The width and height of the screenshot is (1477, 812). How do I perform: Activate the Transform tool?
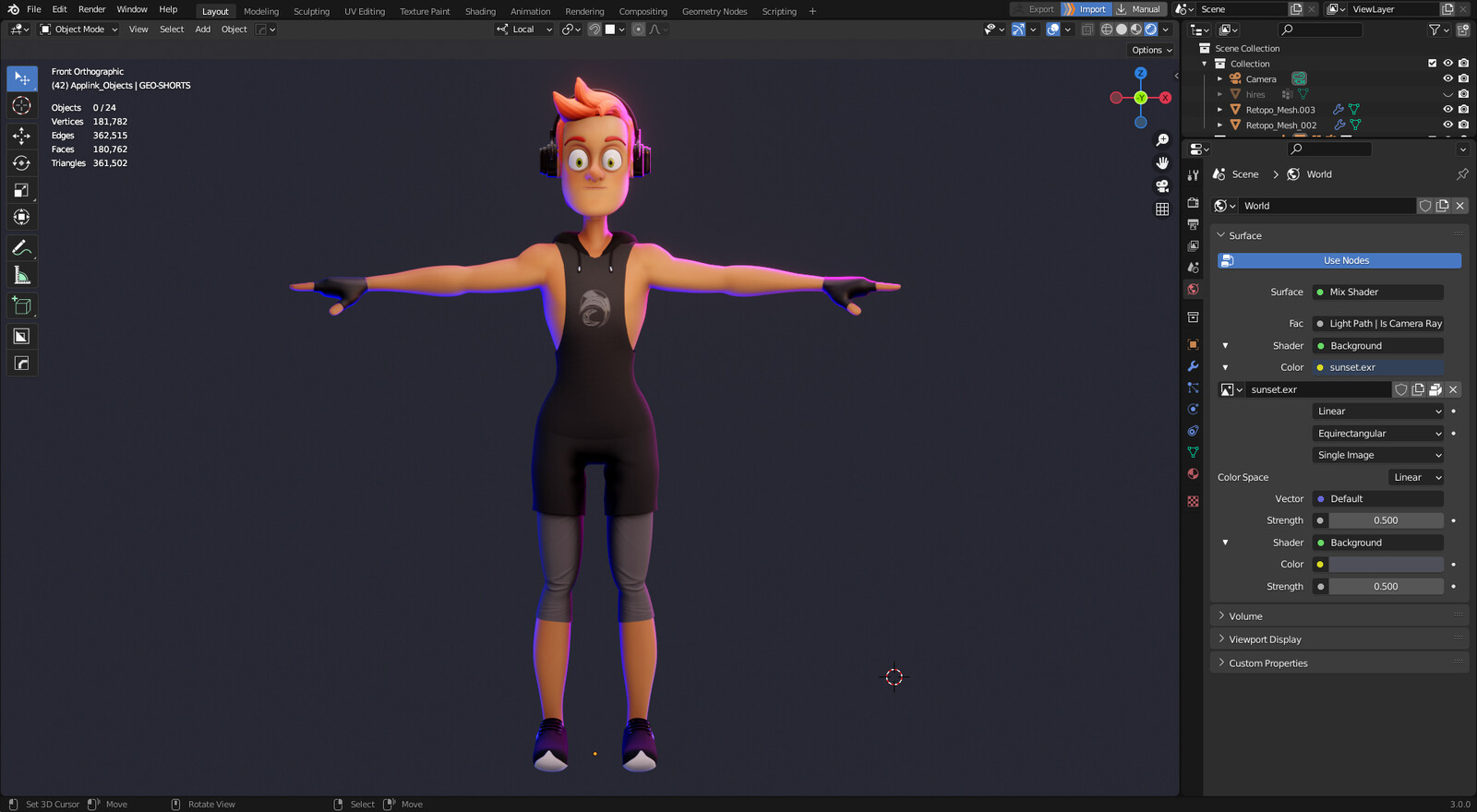(22, 218)
